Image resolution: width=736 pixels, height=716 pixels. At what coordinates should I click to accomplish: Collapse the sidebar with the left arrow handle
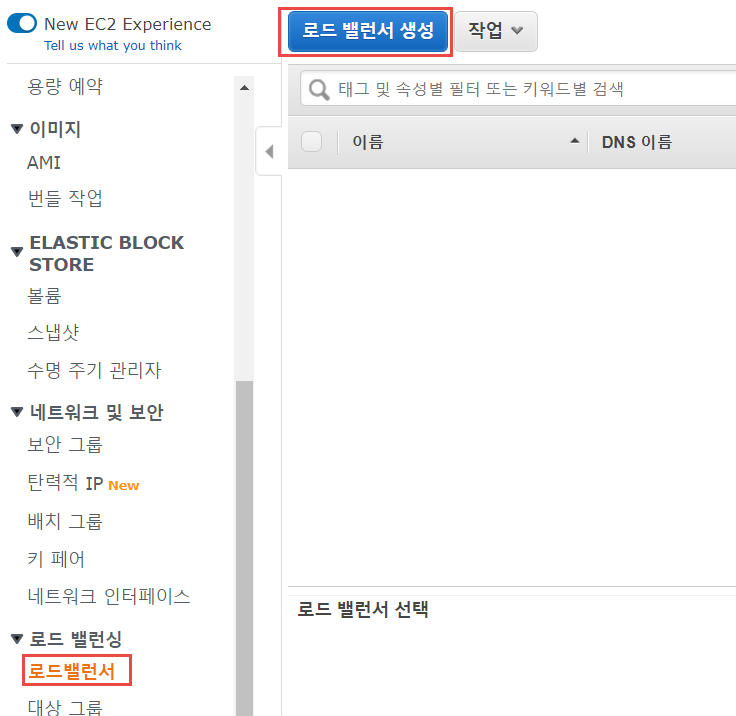pos(269,152)
